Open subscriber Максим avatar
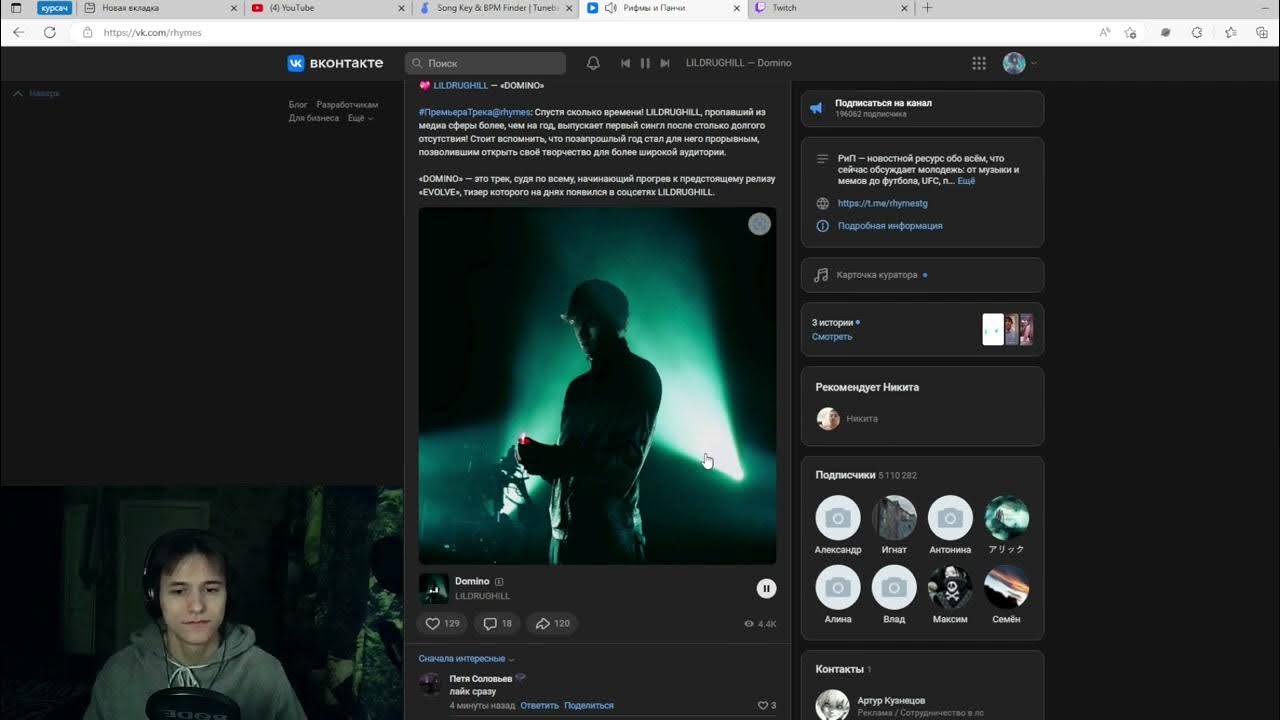 point(950,587)
